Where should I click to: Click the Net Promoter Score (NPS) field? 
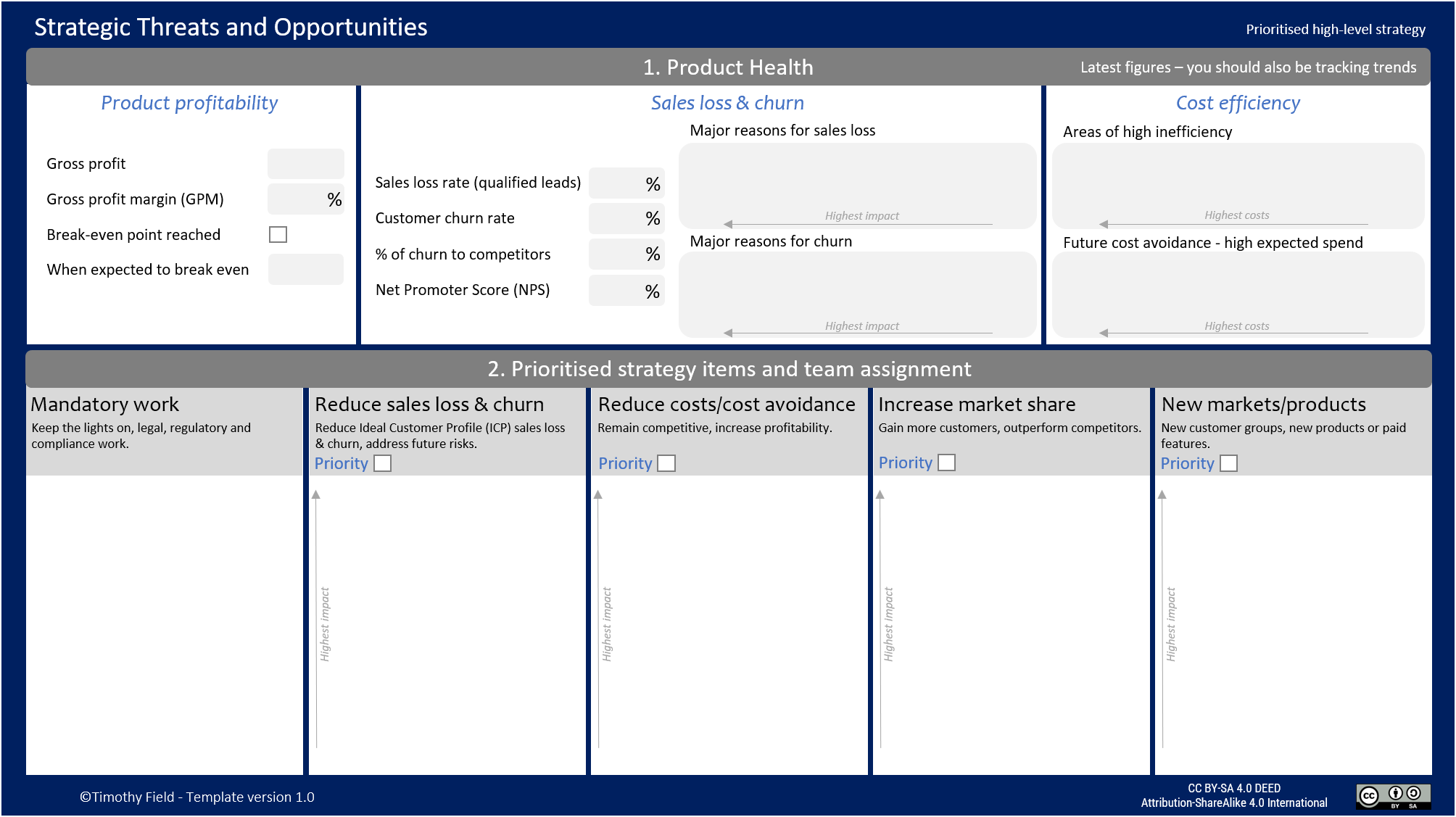(626, 291)
